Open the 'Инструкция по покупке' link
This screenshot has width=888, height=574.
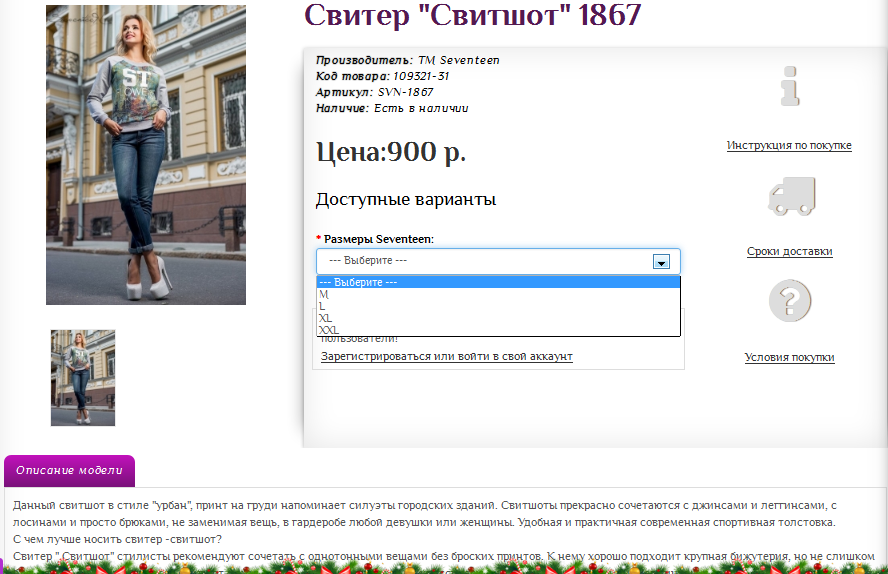point(789,145)
